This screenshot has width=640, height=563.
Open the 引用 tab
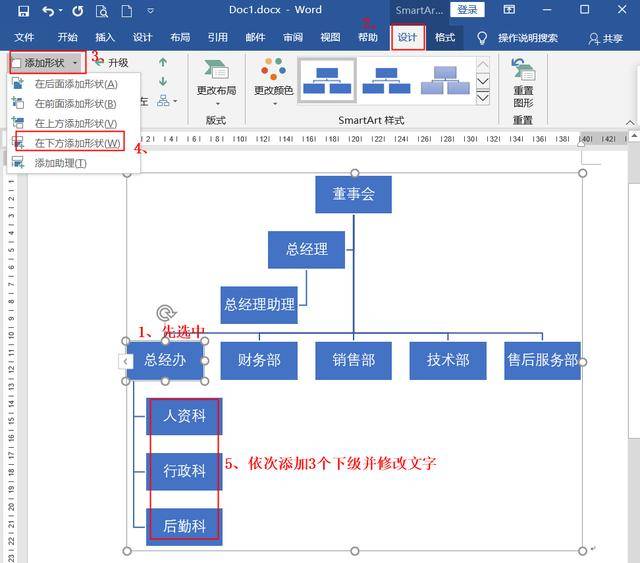[x=218, y=38]
